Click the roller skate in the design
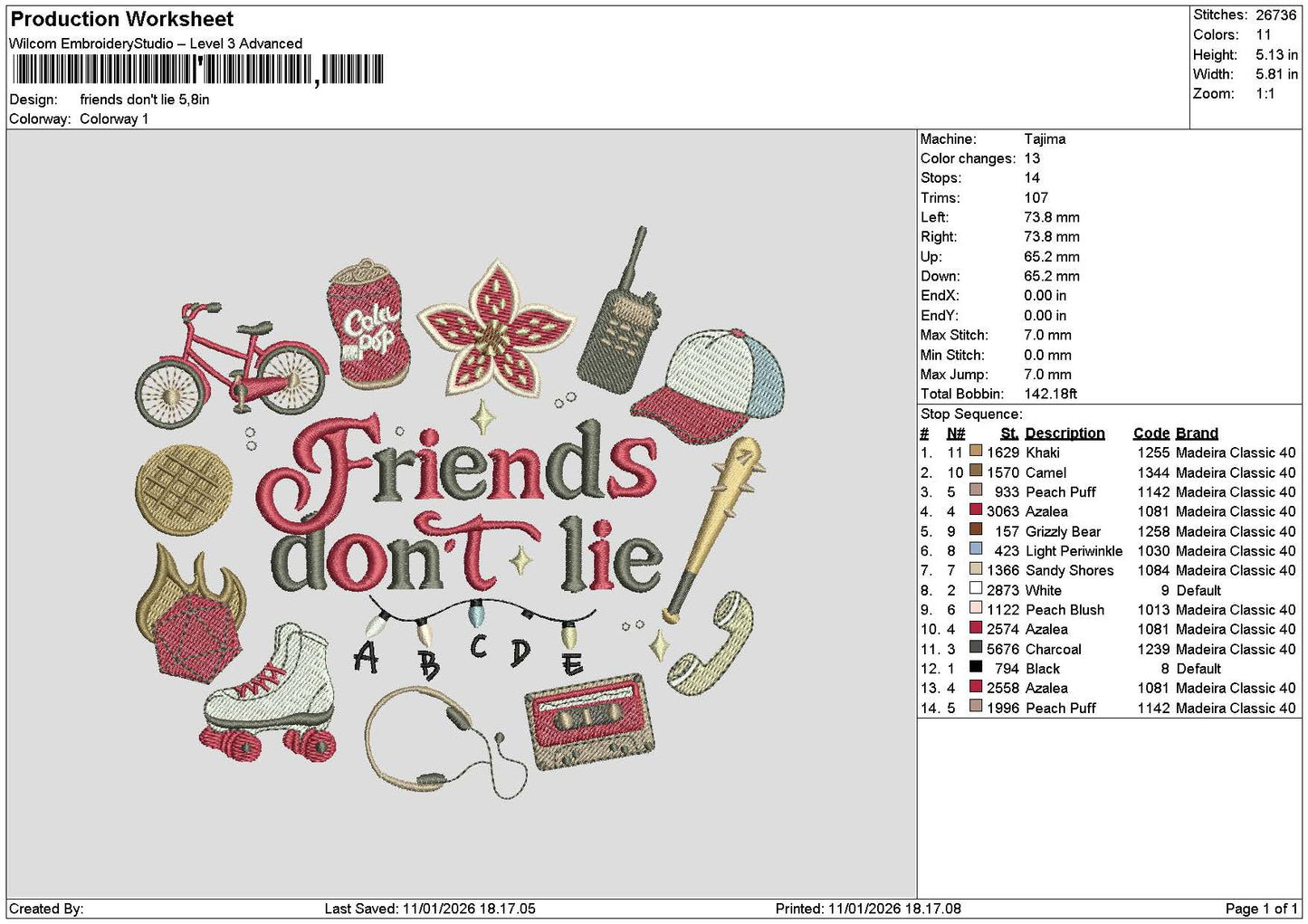Viewport: 1308px width, 924px height. point(270,691)
